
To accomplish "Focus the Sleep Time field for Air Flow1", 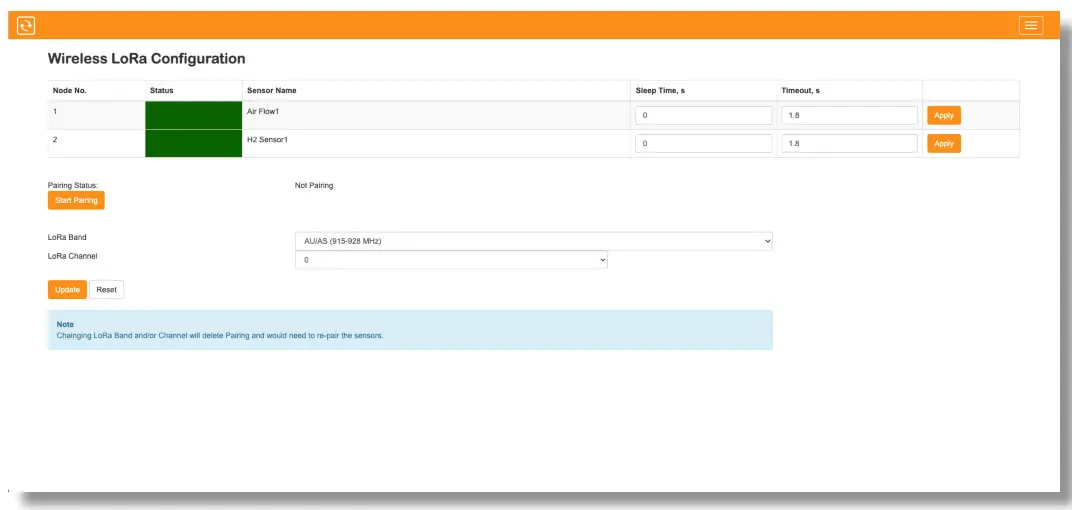I will click(703, 116).
